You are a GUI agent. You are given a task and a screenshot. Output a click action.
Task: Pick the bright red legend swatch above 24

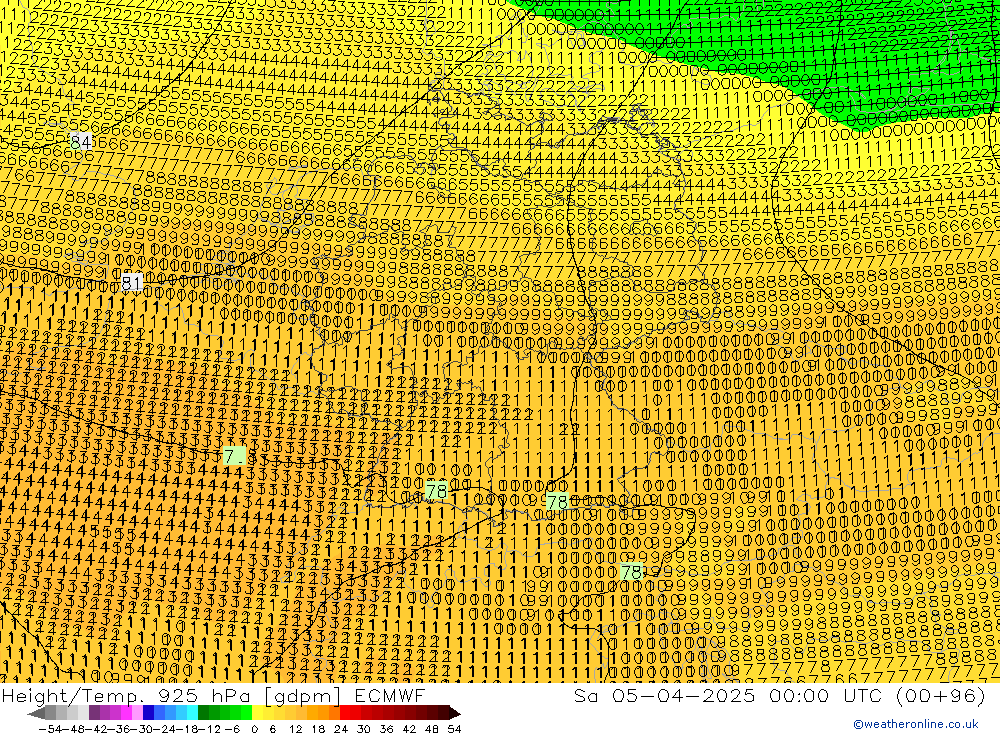point(345,713)
